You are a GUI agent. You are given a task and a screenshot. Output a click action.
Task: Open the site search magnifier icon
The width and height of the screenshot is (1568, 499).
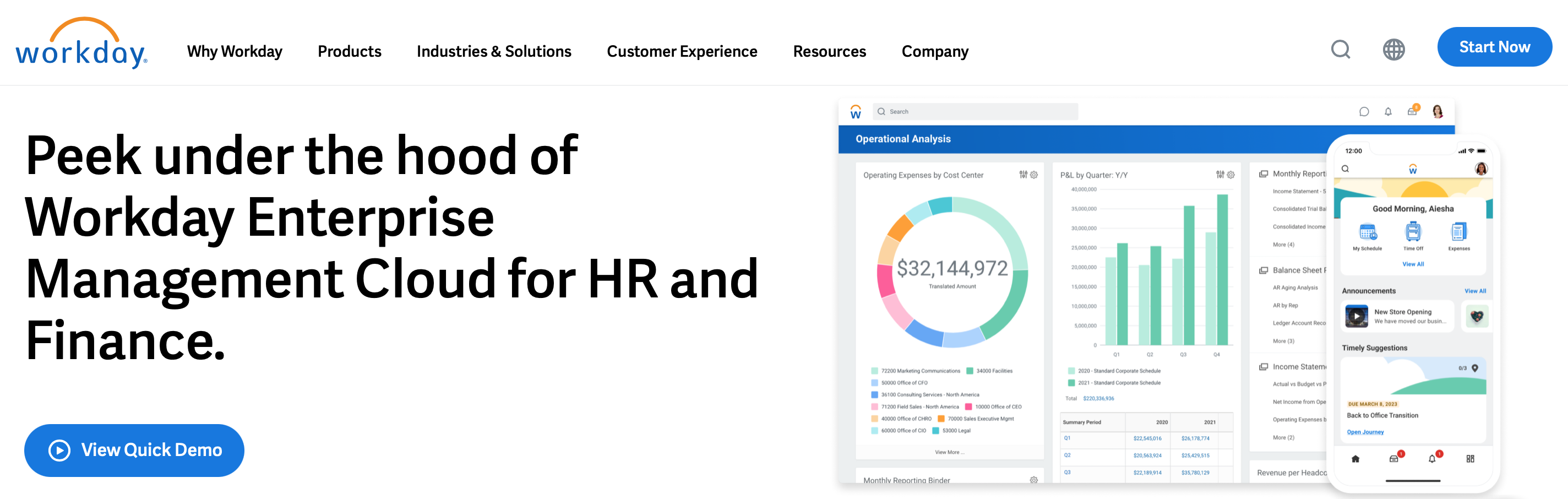coord(1341,50)
